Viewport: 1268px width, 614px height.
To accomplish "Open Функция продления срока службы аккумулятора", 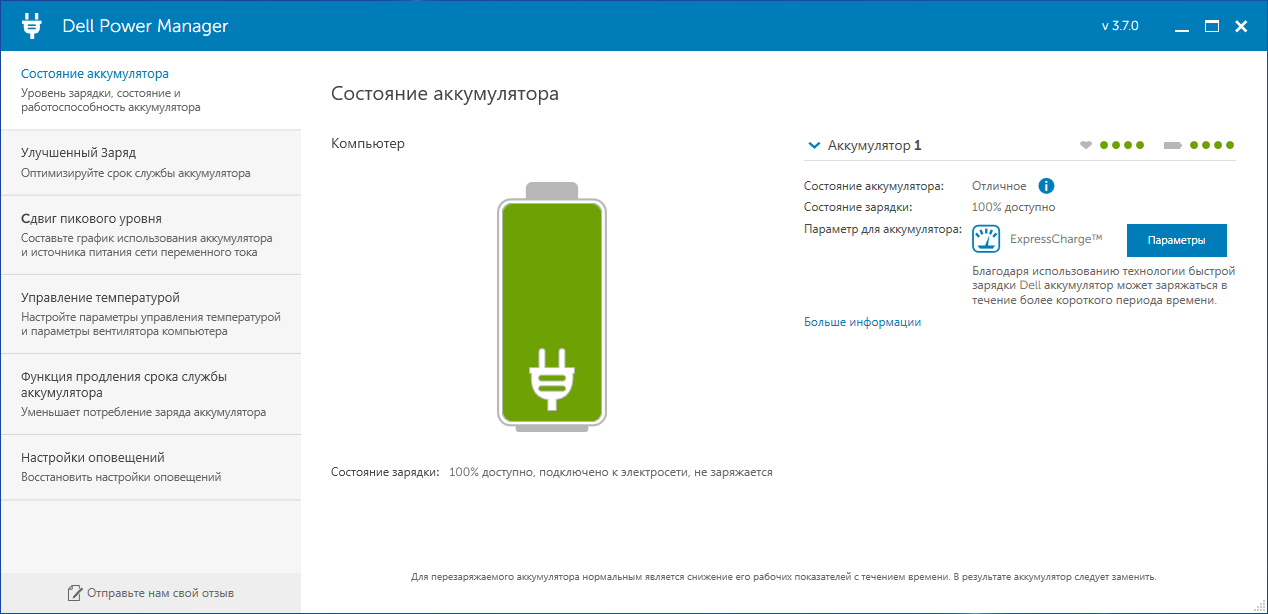I will [150, 394].
